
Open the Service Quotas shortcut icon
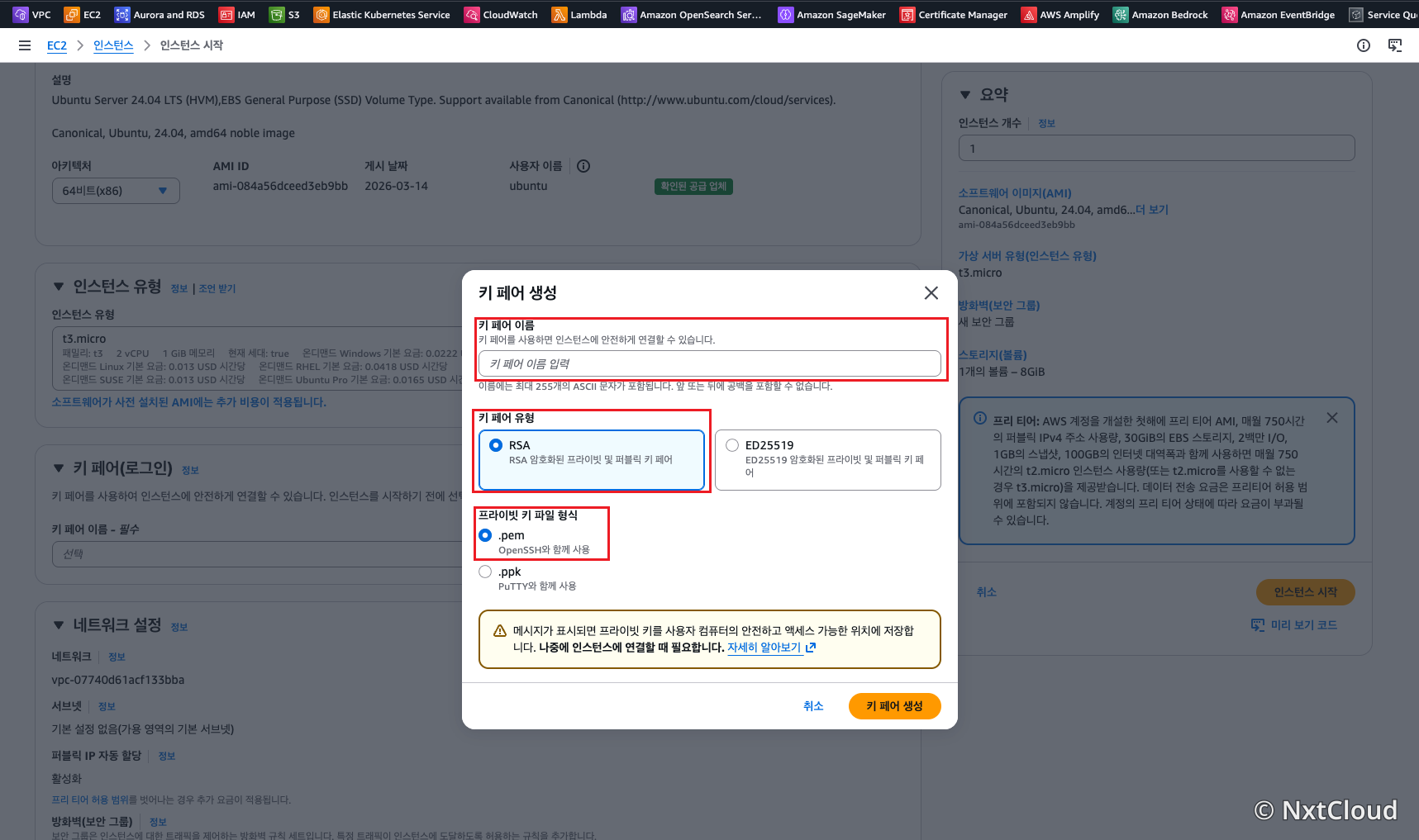(1356, 14)
